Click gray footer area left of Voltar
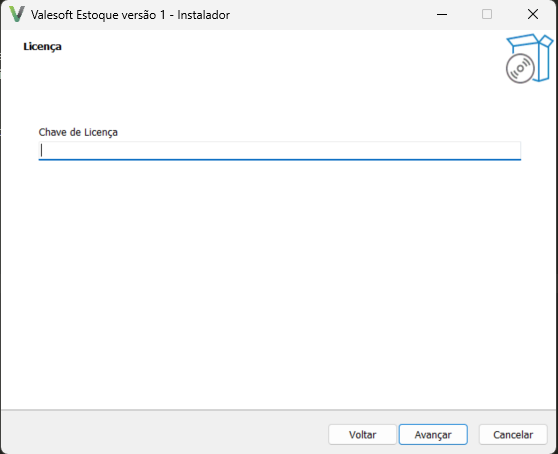The height and width of the screenshot is (454, 558). 164,434
